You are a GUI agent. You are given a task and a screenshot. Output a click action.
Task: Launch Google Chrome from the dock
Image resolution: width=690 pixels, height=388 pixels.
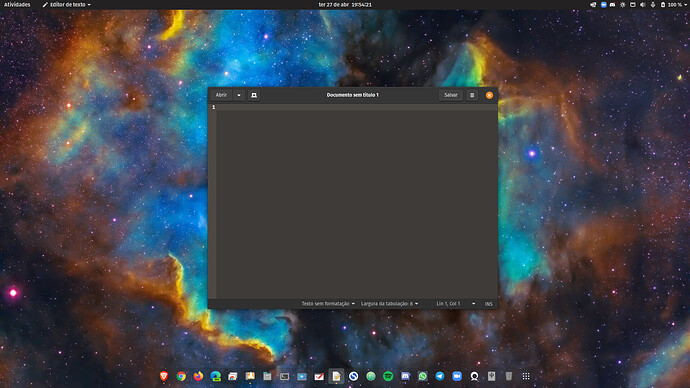(x=181, y=376)
